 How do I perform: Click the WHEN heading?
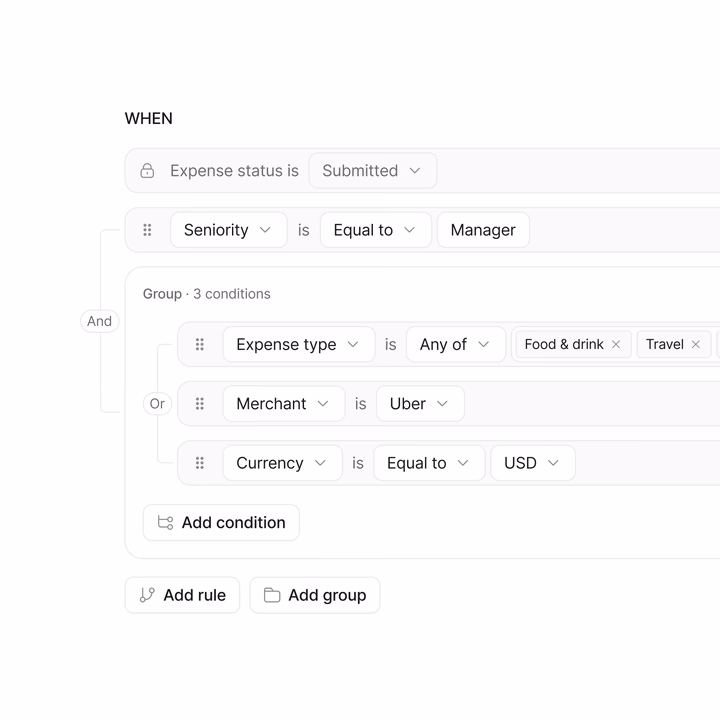coord(148,118)
